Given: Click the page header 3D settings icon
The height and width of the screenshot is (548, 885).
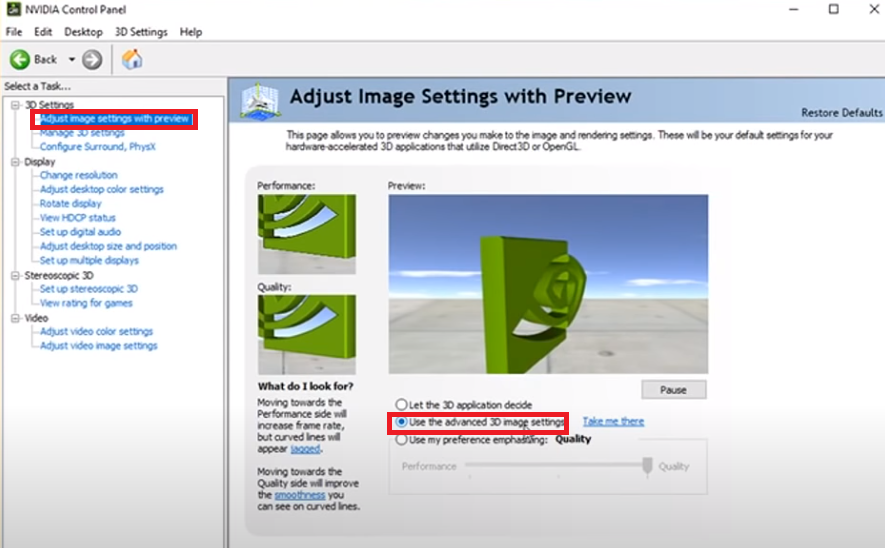Looking at the screenshot, I should pos(260,101).
